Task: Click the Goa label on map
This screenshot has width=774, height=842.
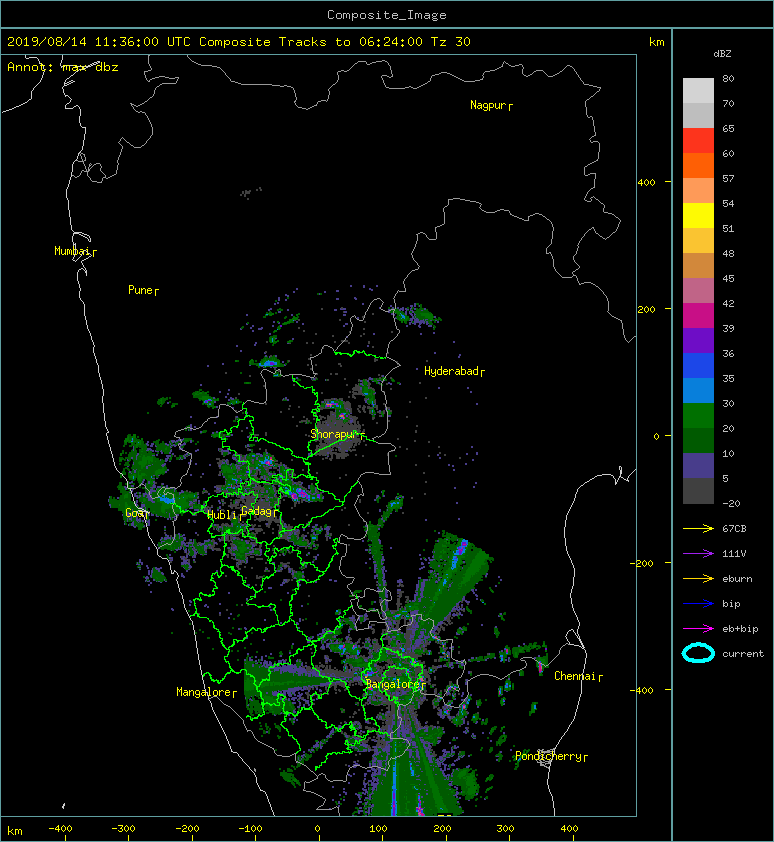Action: click(x=135, y=513)
